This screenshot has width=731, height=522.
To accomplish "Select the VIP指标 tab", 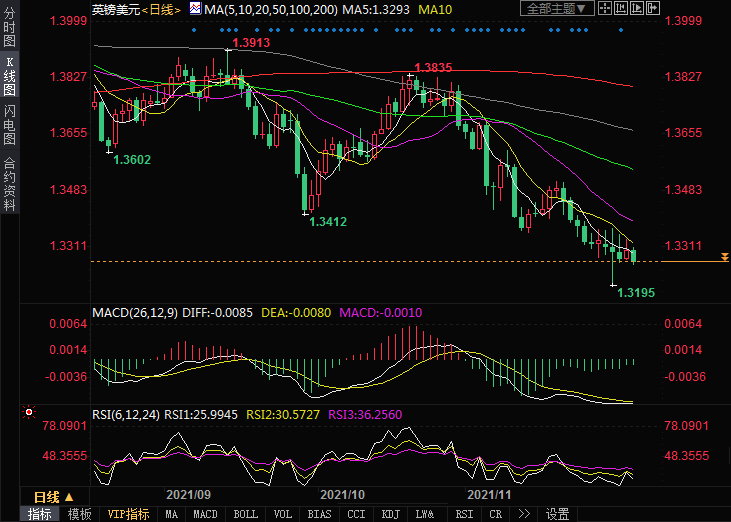I will coord(128,514).
